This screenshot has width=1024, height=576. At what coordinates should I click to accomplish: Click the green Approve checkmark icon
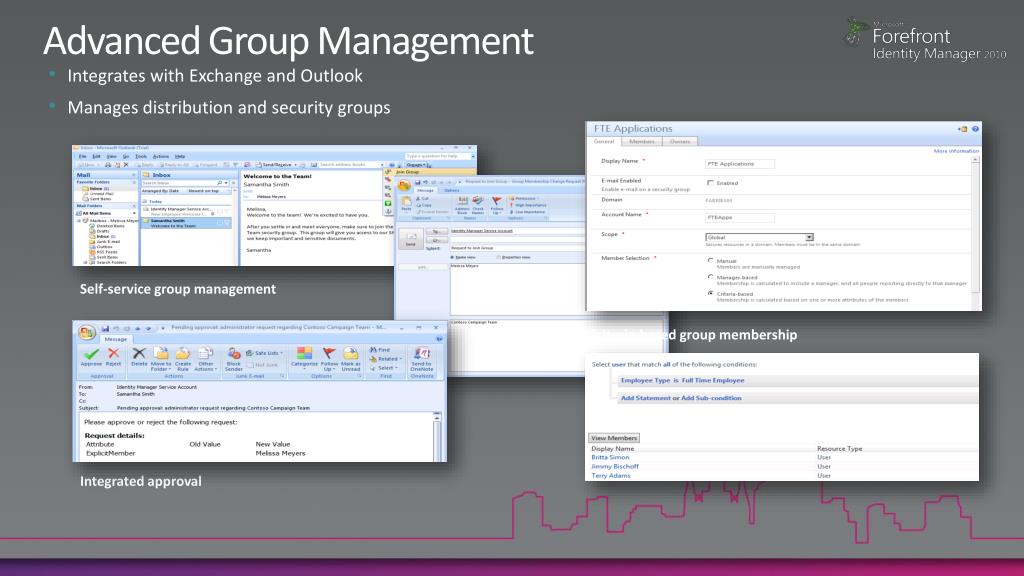tap(91, 353)
